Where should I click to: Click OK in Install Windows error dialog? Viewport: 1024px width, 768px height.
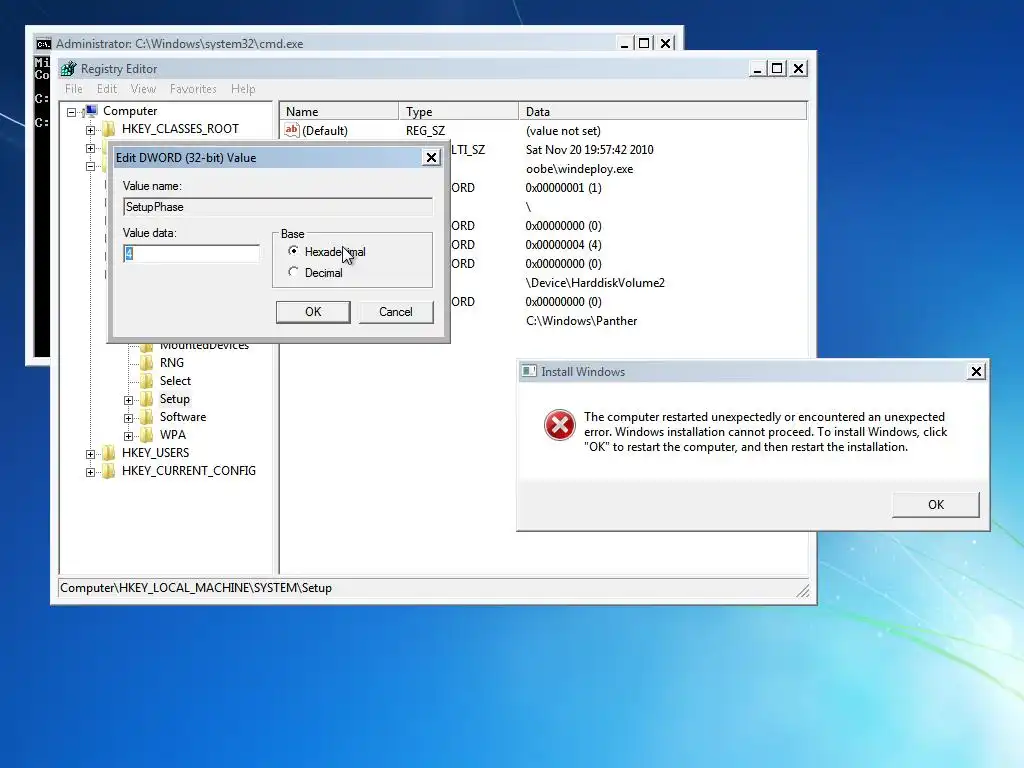pyautogui.click(x=935, y=504)
